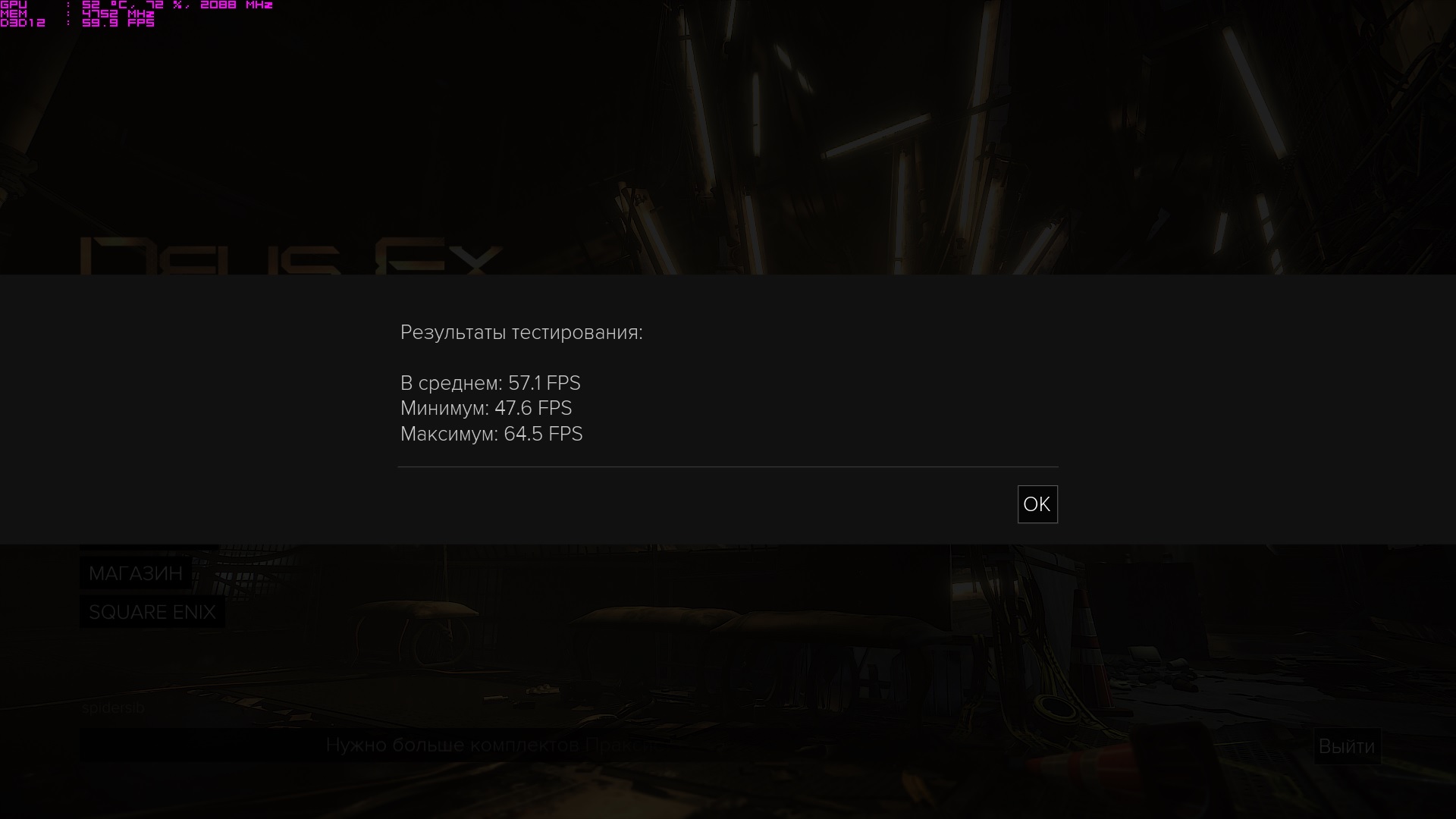Click the Выйти exit button
Screen dimensions: 1456x819
point(1347,746)
